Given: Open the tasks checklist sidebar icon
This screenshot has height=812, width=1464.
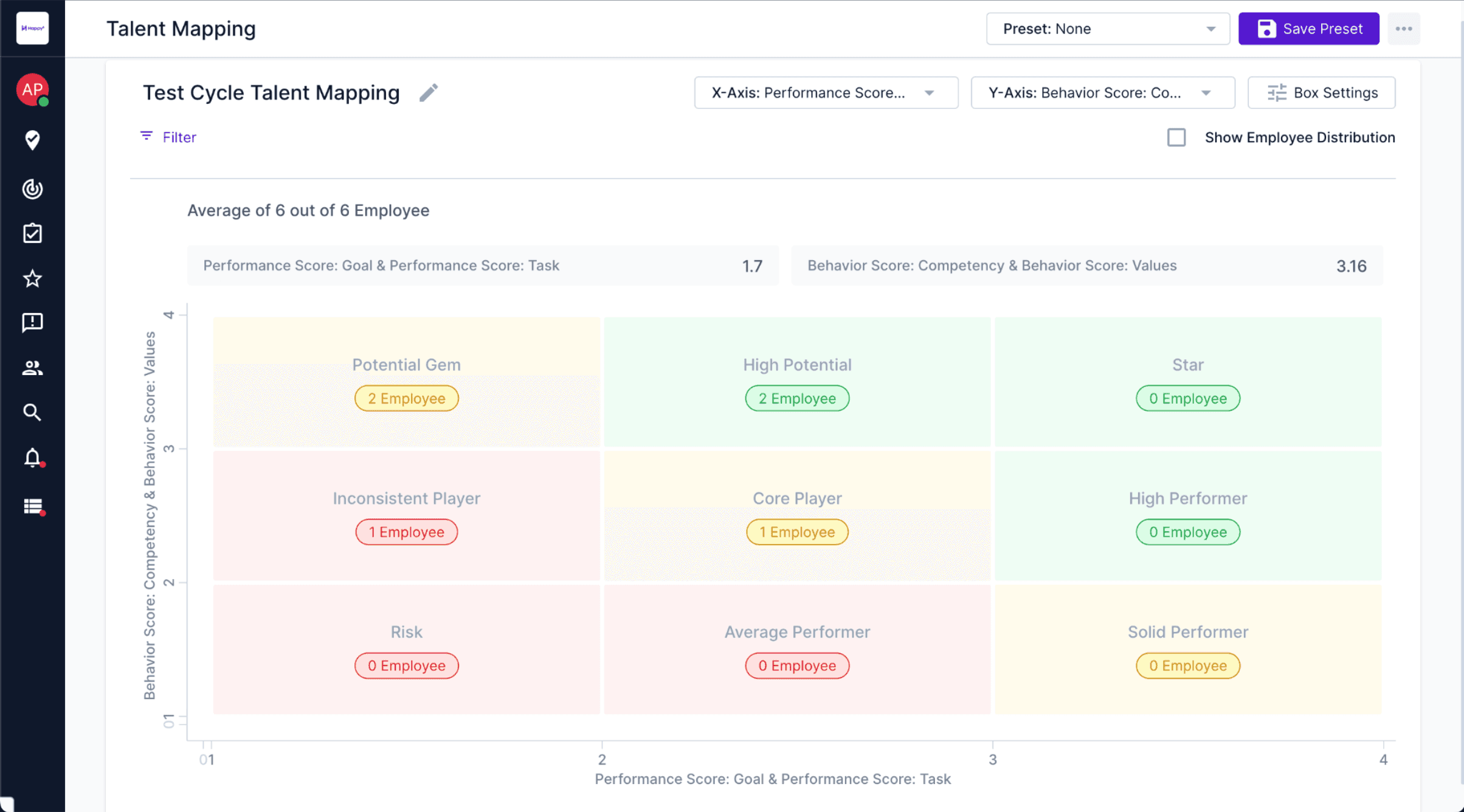Looking at the screenshot, I should 32,233.
